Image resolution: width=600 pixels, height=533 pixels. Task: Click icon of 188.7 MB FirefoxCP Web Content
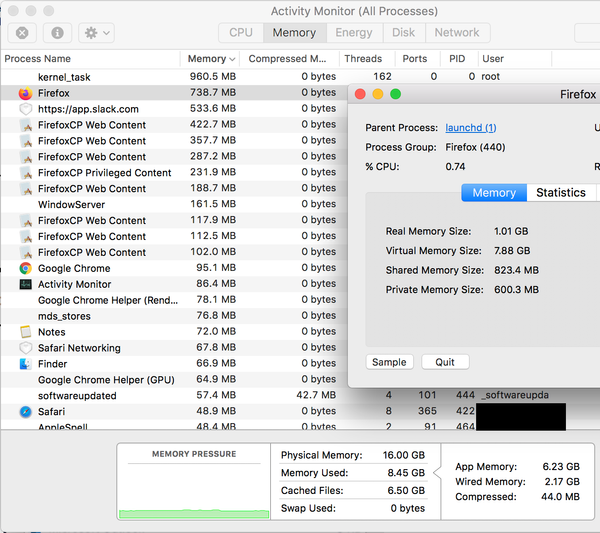pos(26,189)
